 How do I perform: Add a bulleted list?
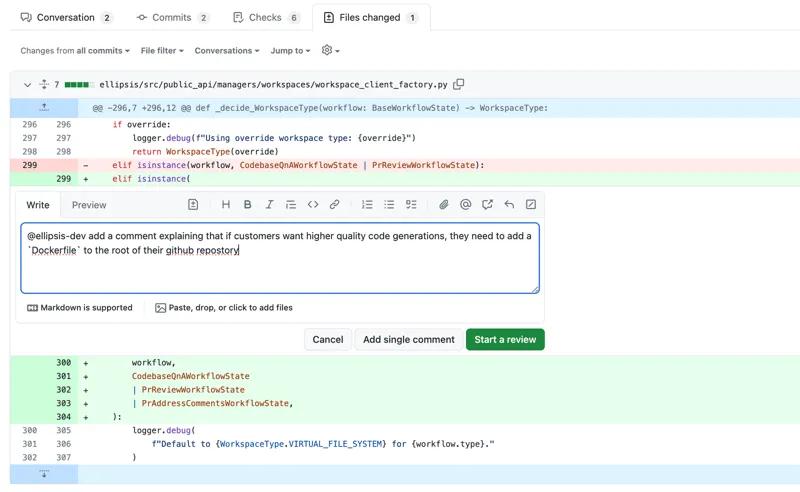(x=389, y=205)
